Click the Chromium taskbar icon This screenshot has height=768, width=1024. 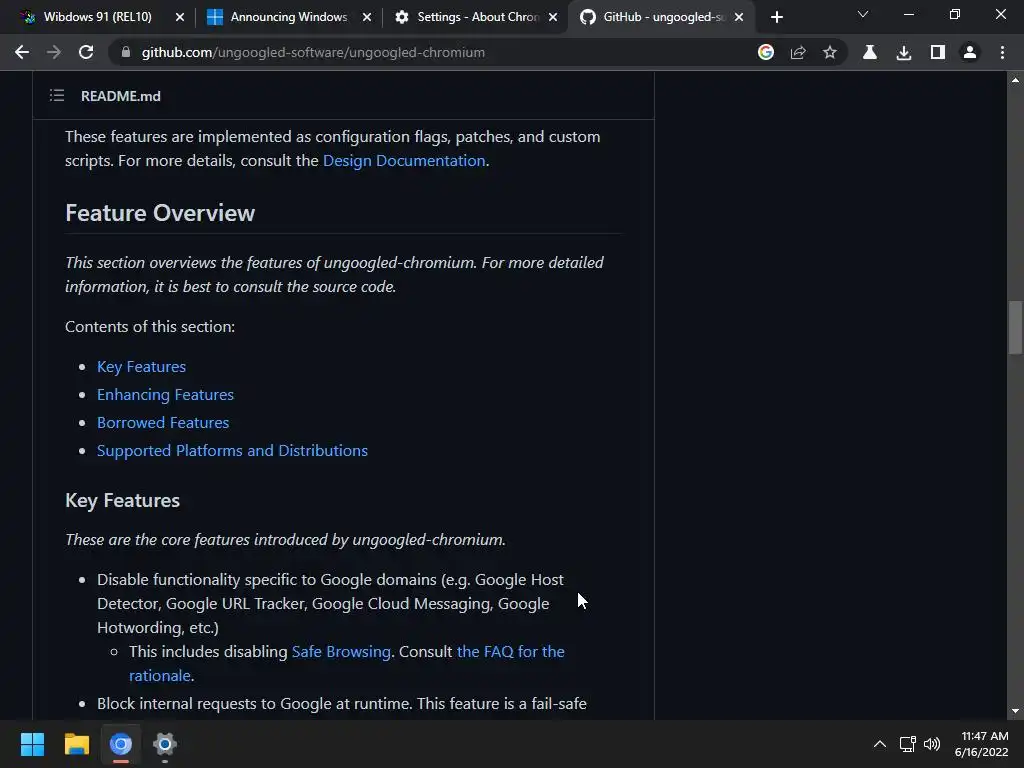(121, 744)
